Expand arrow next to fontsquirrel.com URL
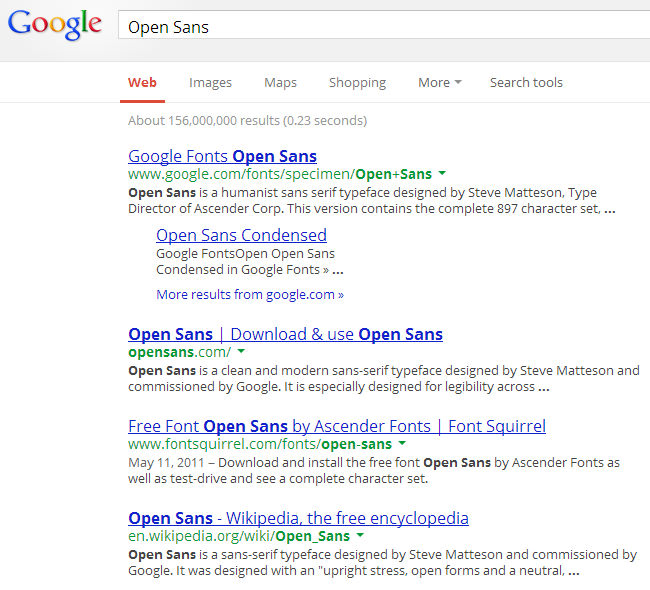The height and width of the screenshot is (590, 650). [x=402, y=443]
